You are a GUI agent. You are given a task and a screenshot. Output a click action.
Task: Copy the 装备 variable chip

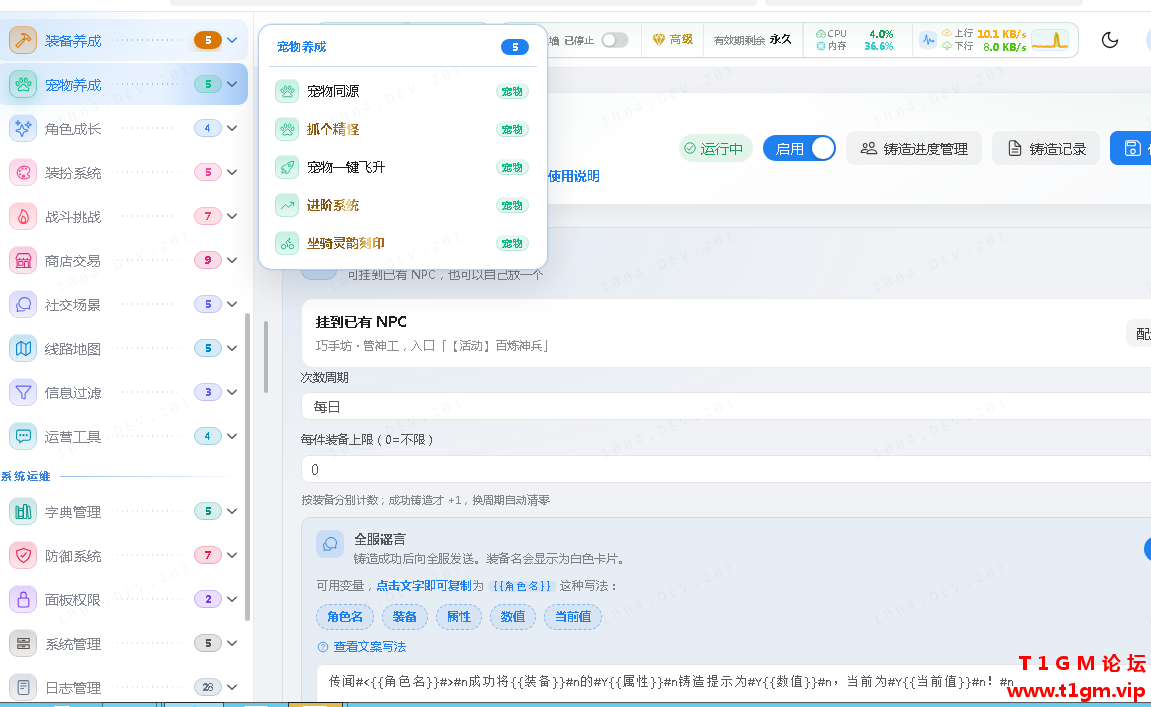(404, 617)
